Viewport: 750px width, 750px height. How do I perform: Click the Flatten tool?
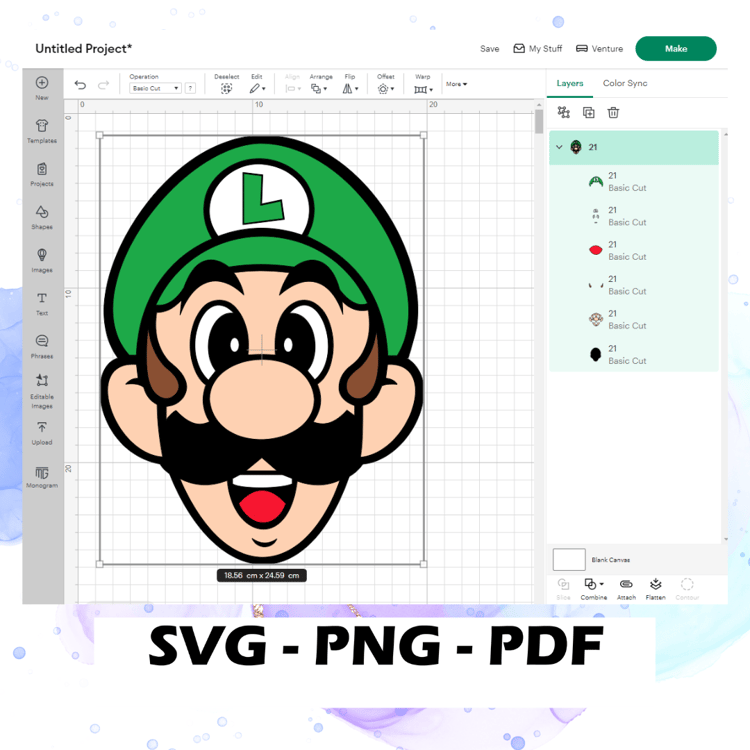click(x=655, y=589)
